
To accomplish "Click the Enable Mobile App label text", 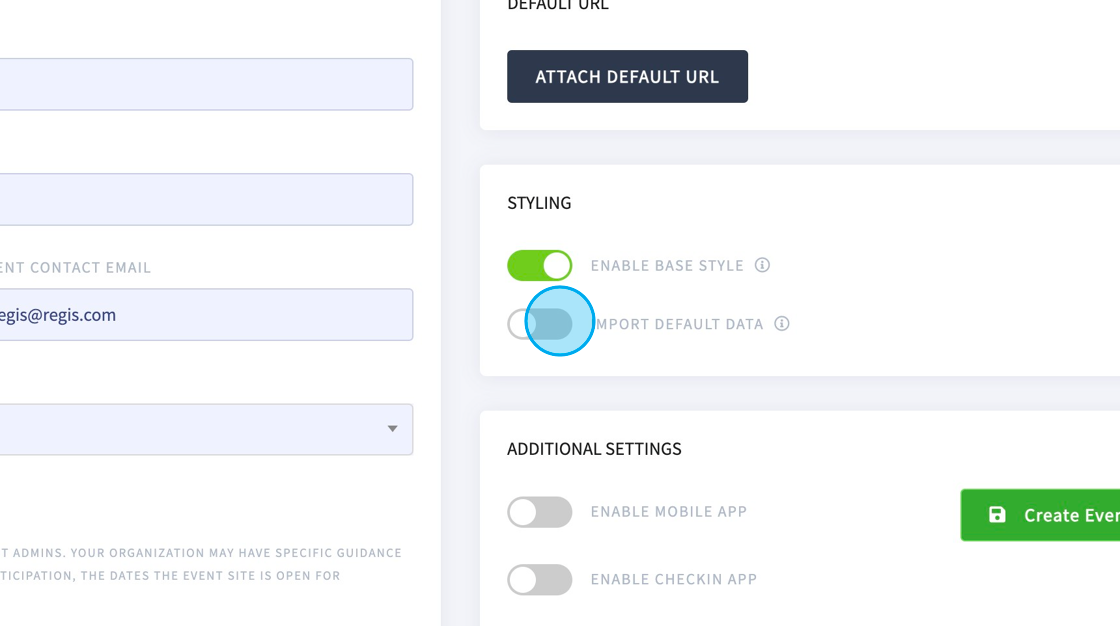I will tap(669, 512).
